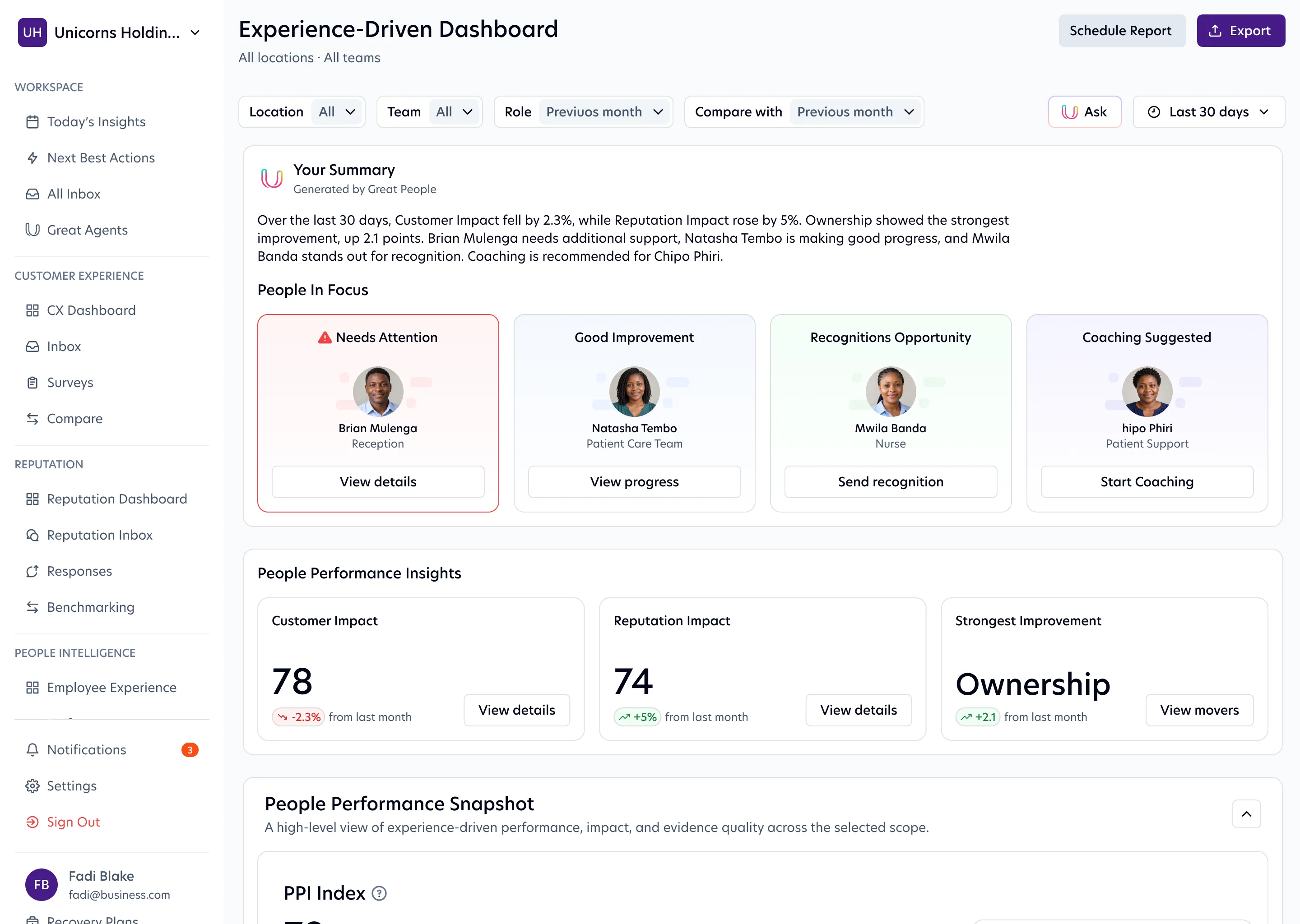The height and width of the screenshot is (924, 1300).
Task: Click View details on Customer Impact card
Action: coord(517,710)
